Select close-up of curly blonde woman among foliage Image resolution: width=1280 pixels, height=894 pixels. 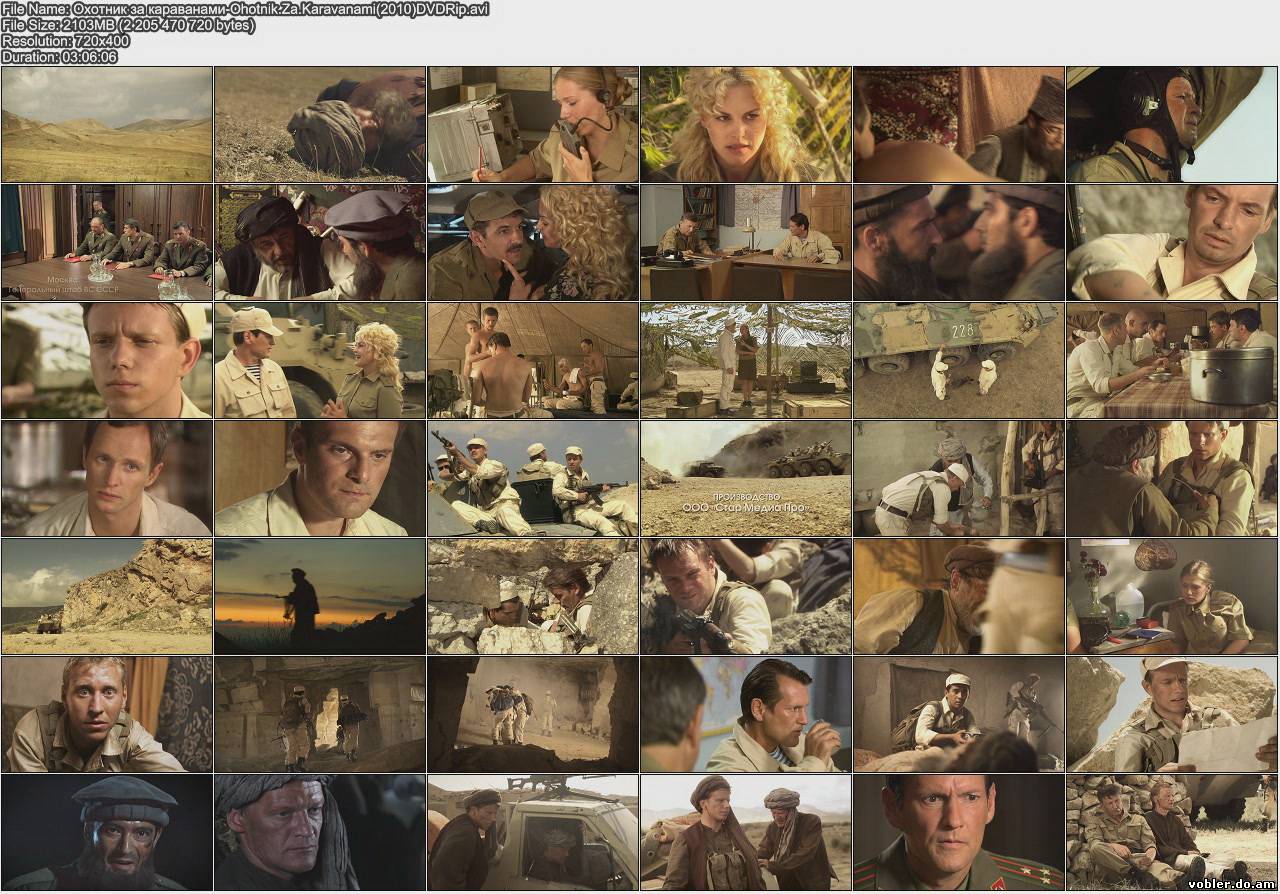pyautogui.click(x=746, y=125)
